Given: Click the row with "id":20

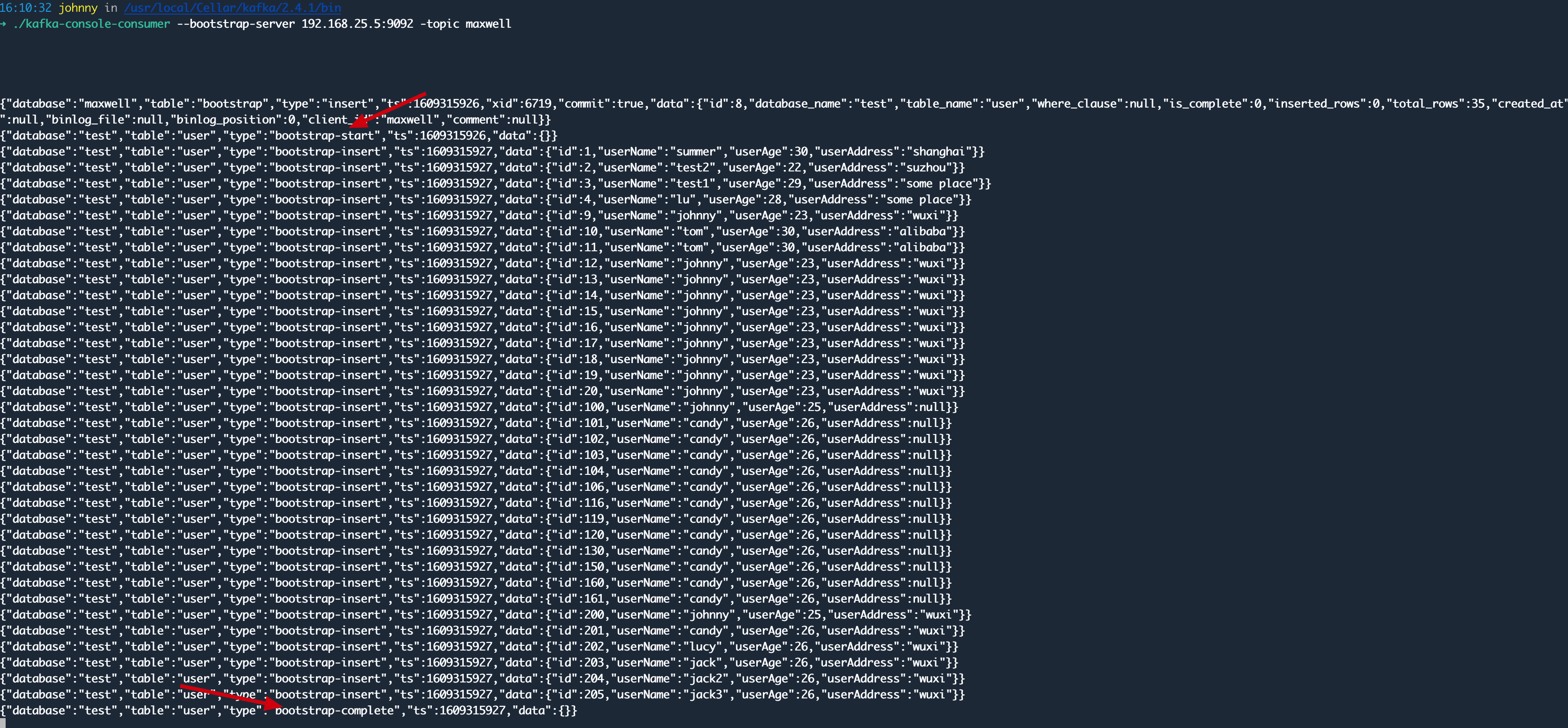Looking at the screenshot, I should click(483, 391).
